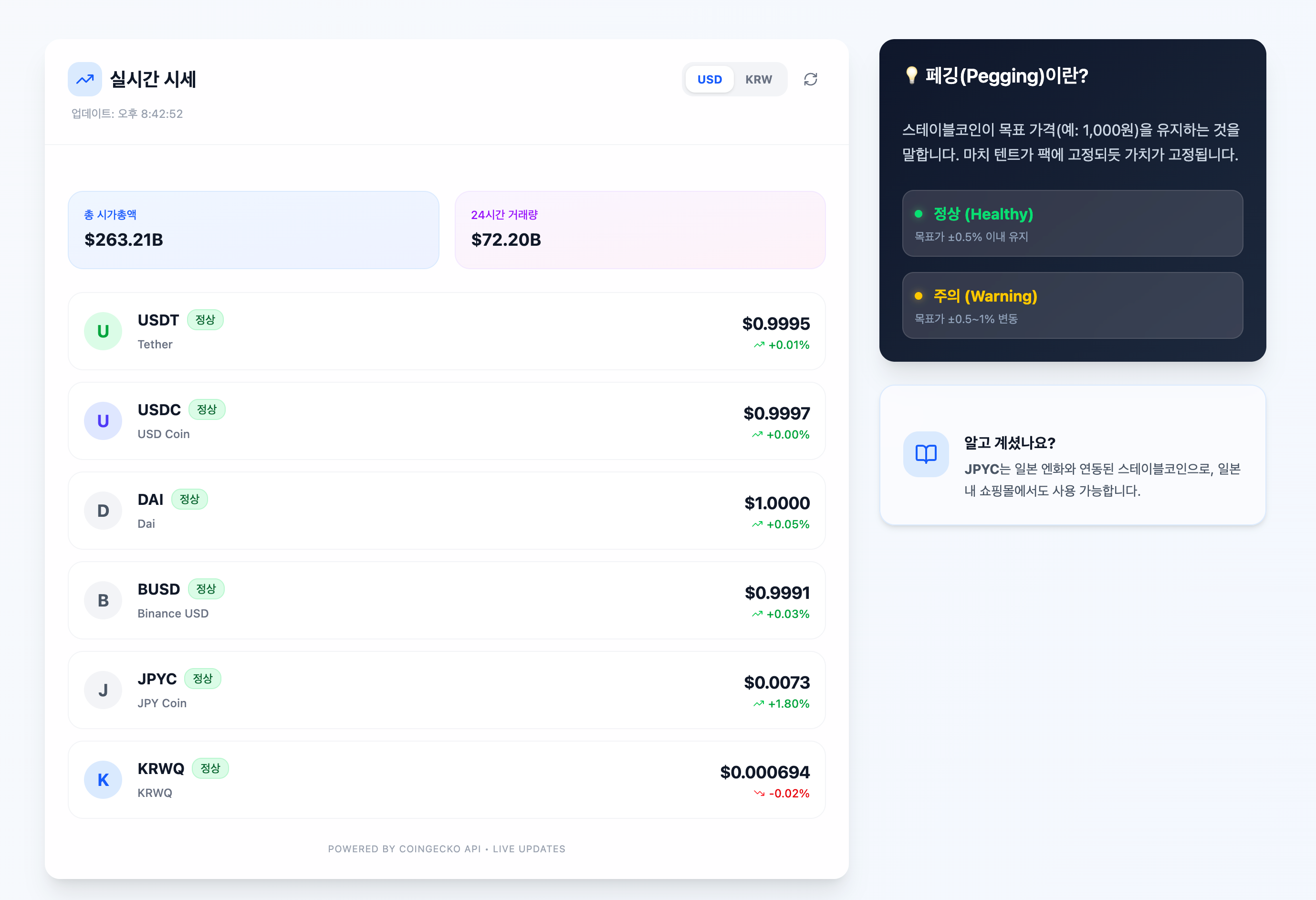Click the Tether subtitle
Screen dimensions: 1316x900
155,345
